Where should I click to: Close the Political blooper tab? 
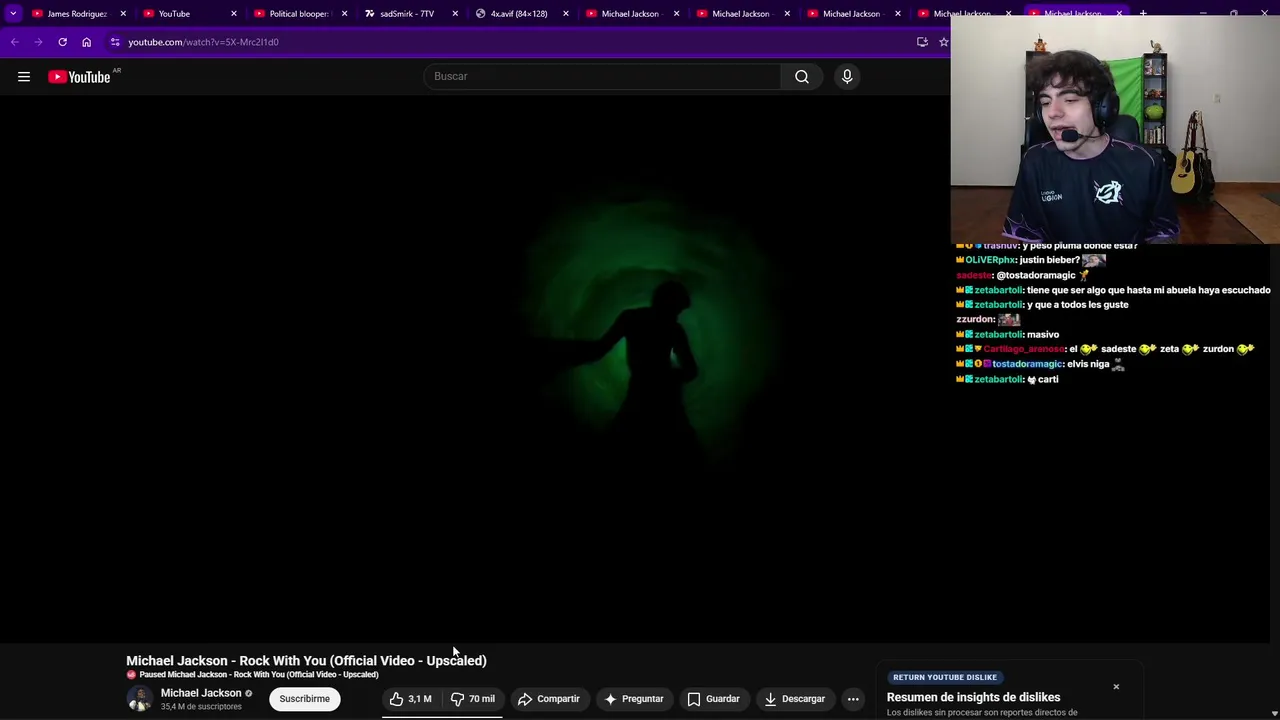344,13
